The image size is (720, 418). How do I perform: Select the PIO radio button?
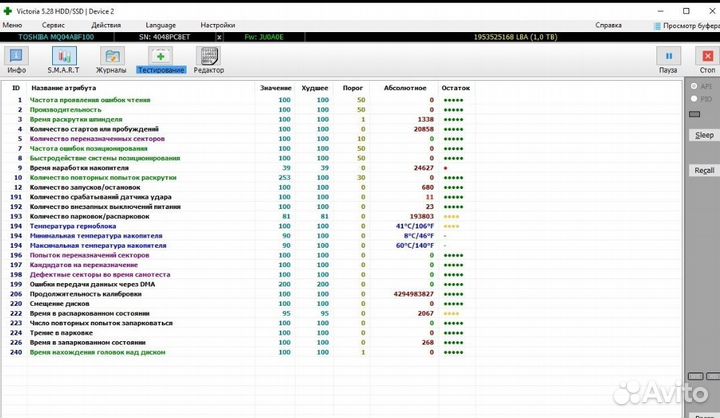pyautogui.click(x=696, y=99)
